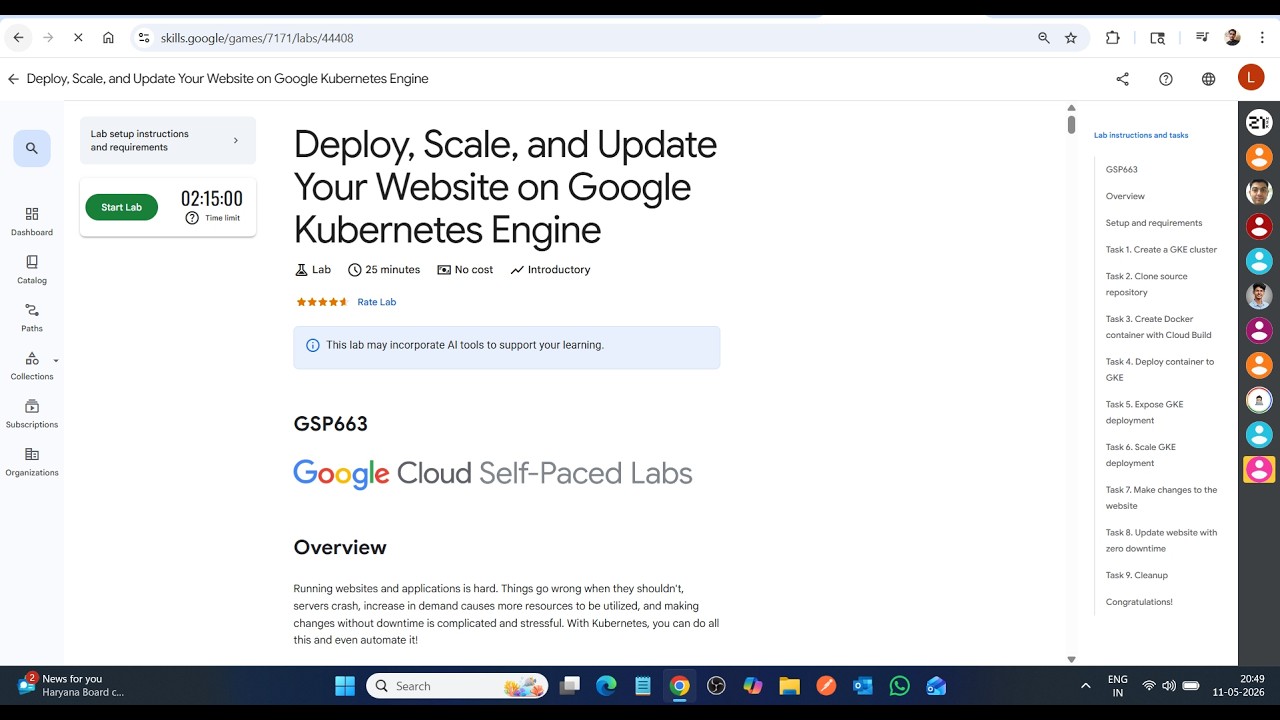This screenshot has width=1280, height=720.
Task: Click the five-star rating display
Action: 321,302
